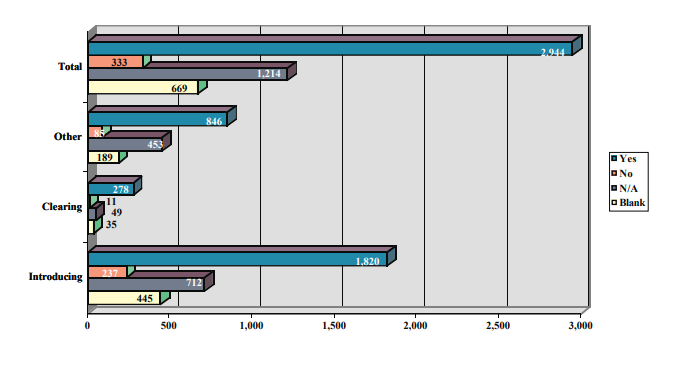682x375 pixels.
Task: Click the Clearing data label 35
Action: point(111,224)
